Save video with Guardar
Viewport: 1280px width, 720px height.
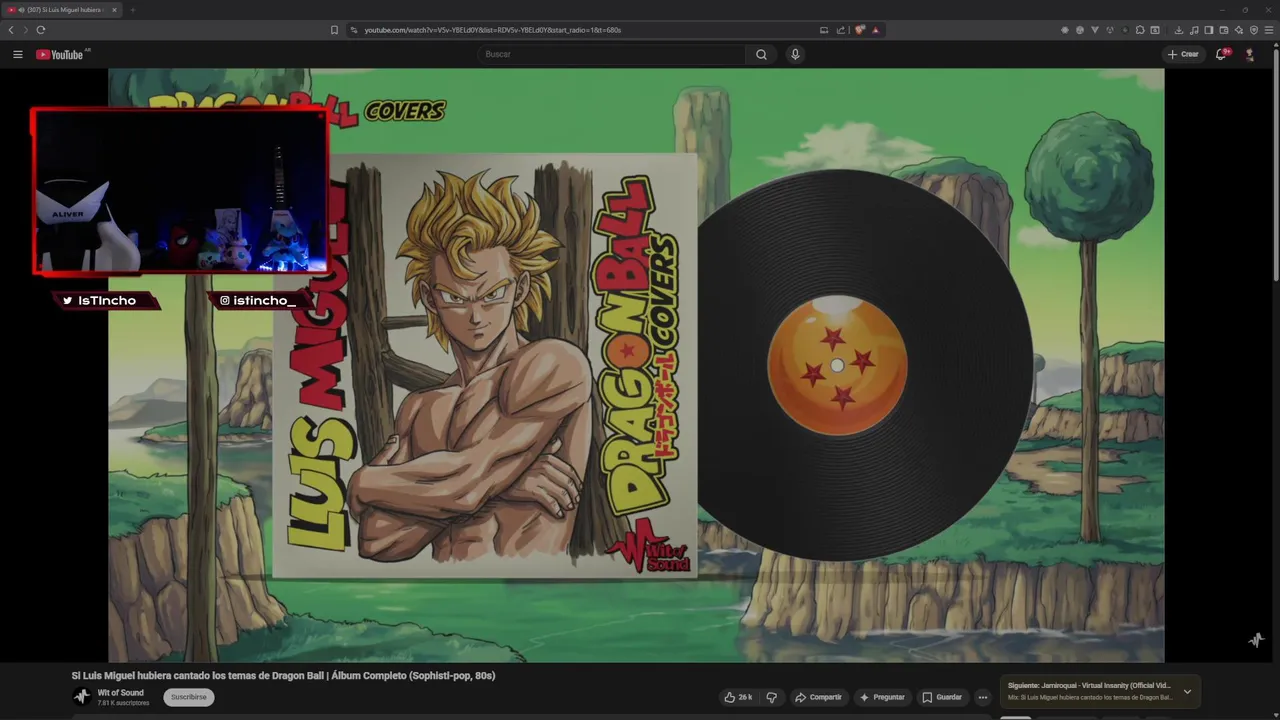click(942, 697)
